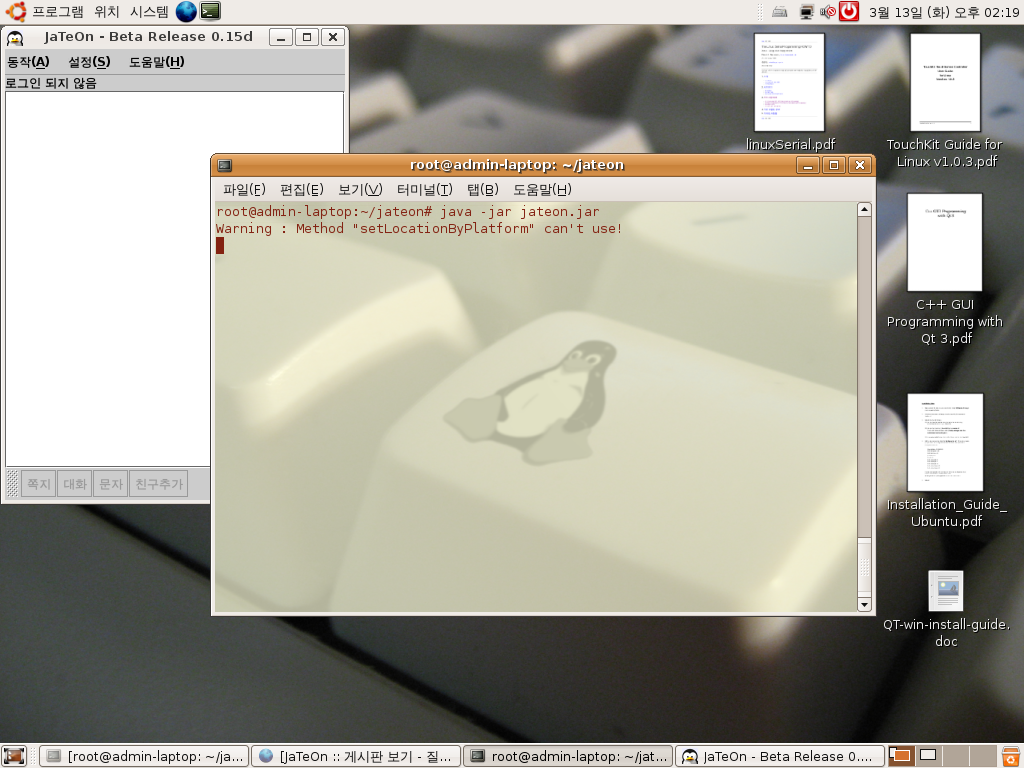The width and height of the screenshot is (1024, 768).
Task: Click the date and time clock in panel
Action: coord(944,12)
